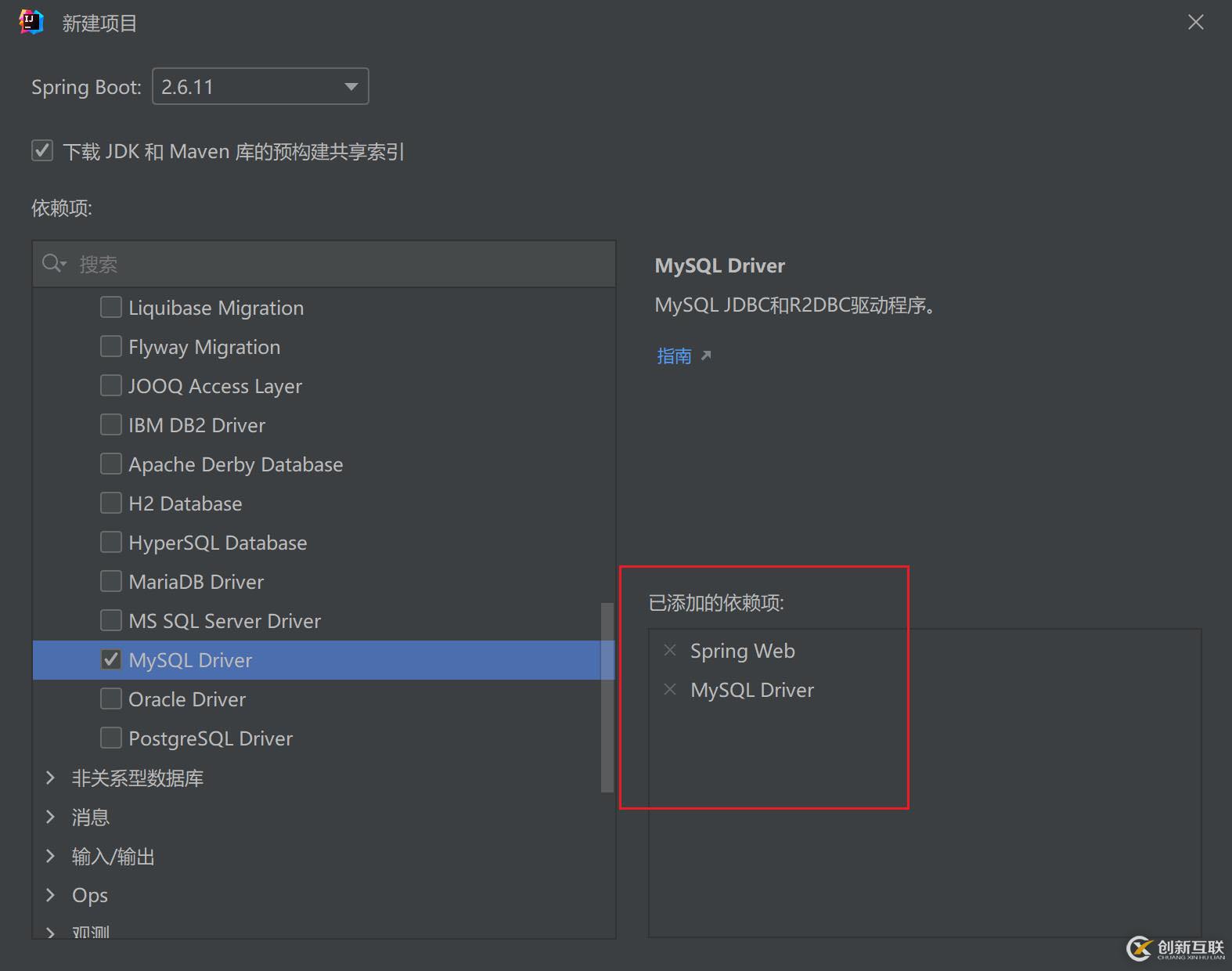The height and width of the screenshot is (971, 1232).
Task: Select the PostgreSQL Driver label
Action: click(x=211, y=738)
